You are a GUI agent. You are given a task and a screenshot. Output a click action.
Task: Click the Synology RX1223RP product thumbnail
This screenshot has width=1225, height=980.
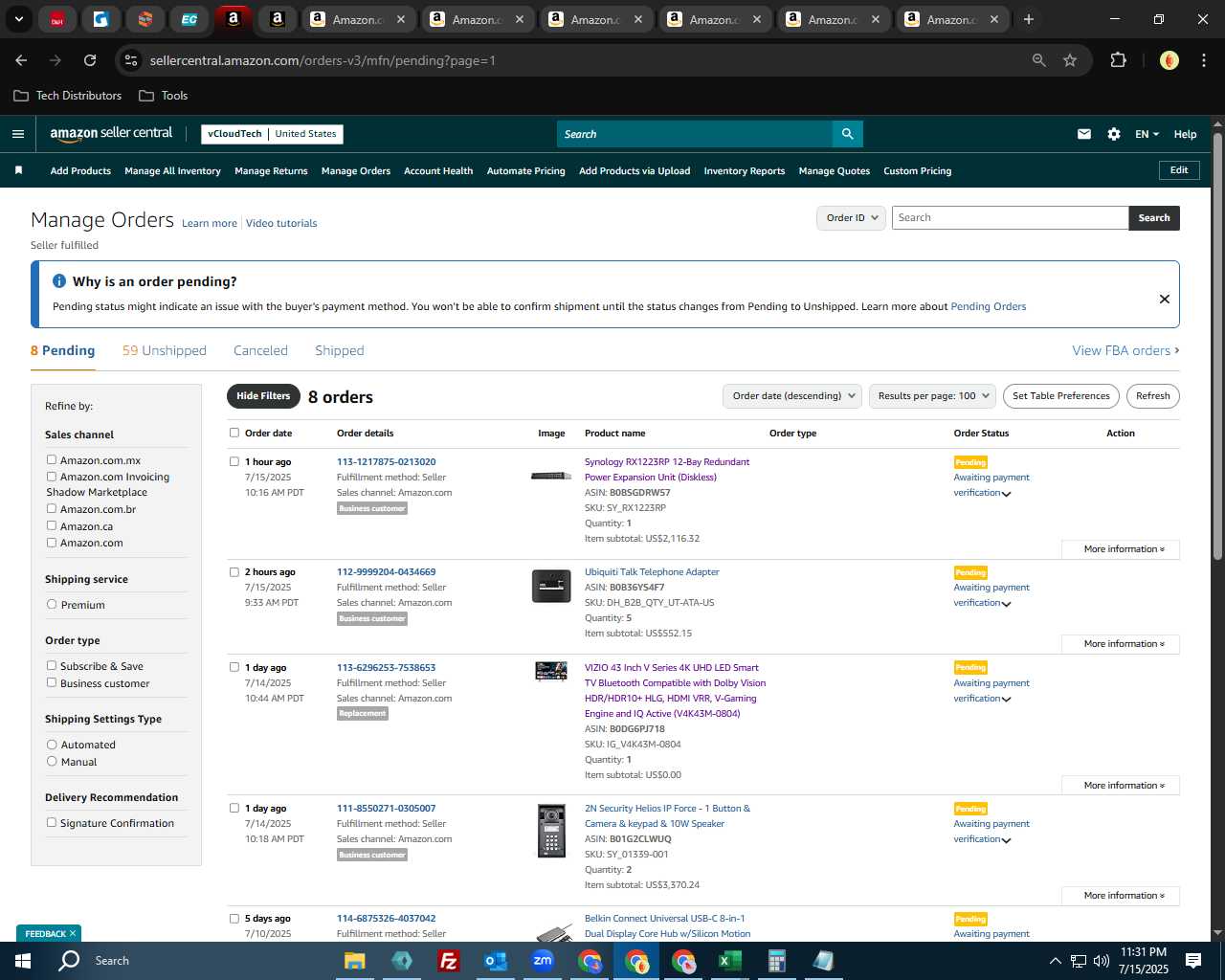[551, 476]
